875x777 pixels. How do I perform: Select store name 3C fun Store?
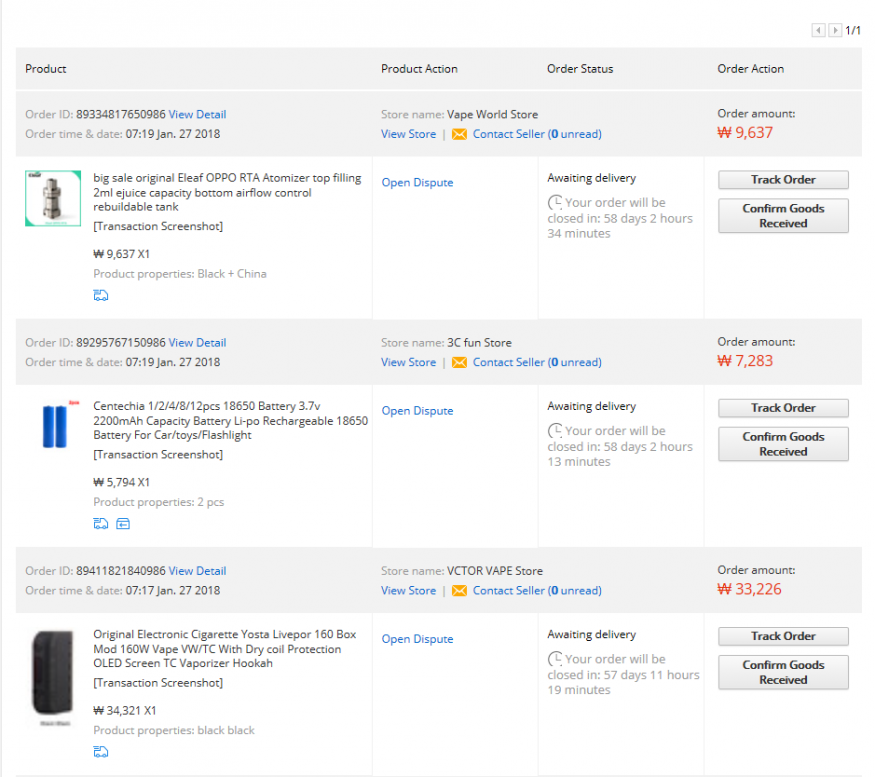pyautogui.click(x=479, y=343)
